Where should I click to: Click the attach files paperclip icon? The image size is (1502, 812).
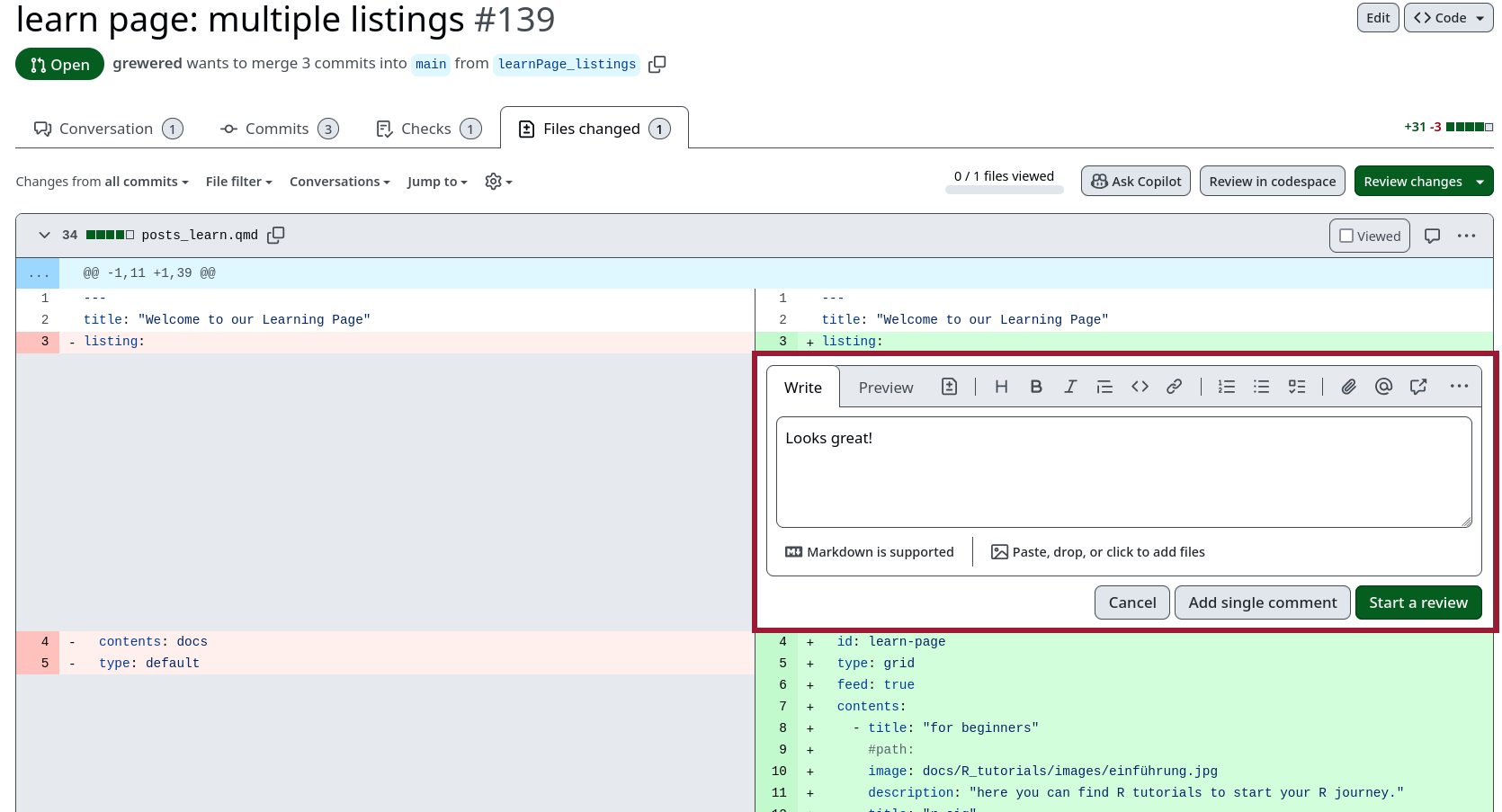click(1348, 387)
